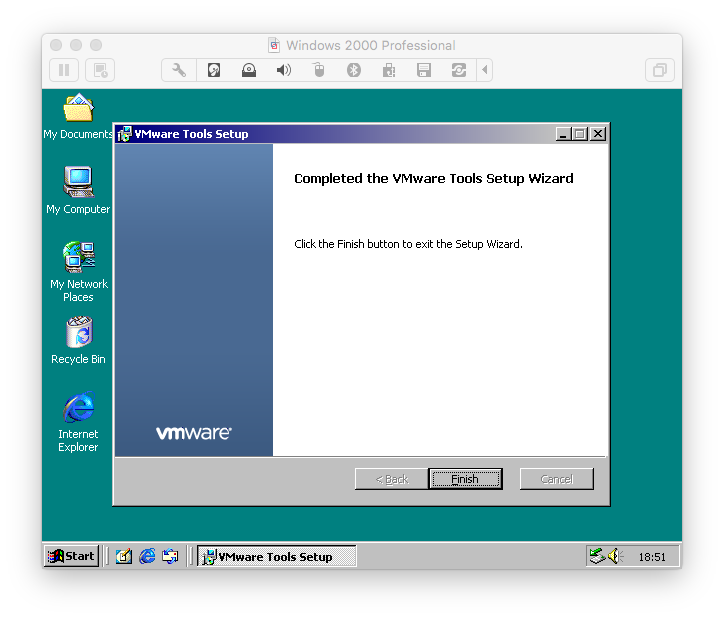Click the hard disk device icon
Viewport: 724px width, 619px height.
(x=214, y=70)
